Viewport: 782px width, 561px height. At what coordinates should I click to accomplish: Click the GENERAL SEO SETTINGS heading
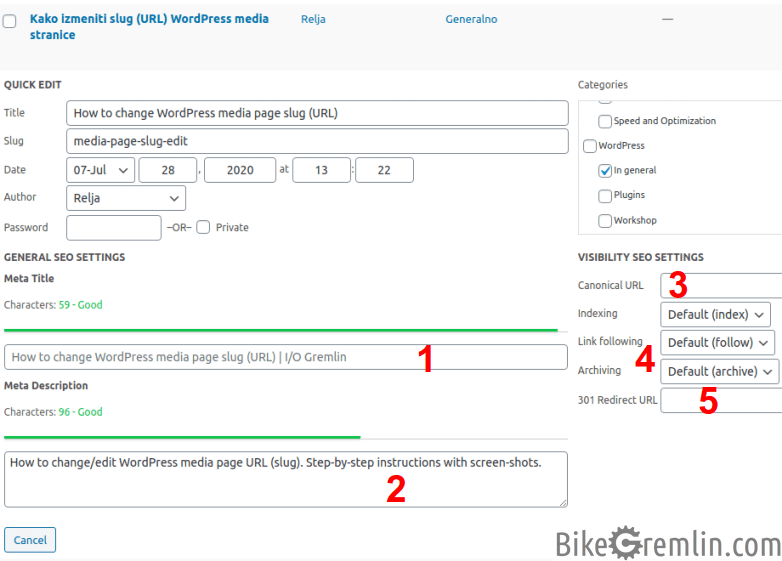(x=64, y=257)
